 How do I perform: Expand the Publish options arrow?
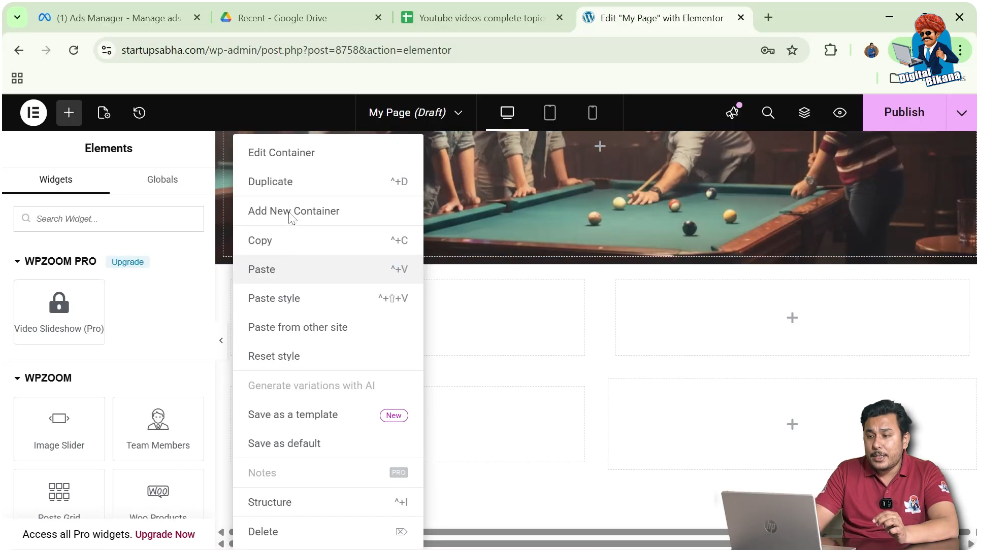click(x=962, y=113)
